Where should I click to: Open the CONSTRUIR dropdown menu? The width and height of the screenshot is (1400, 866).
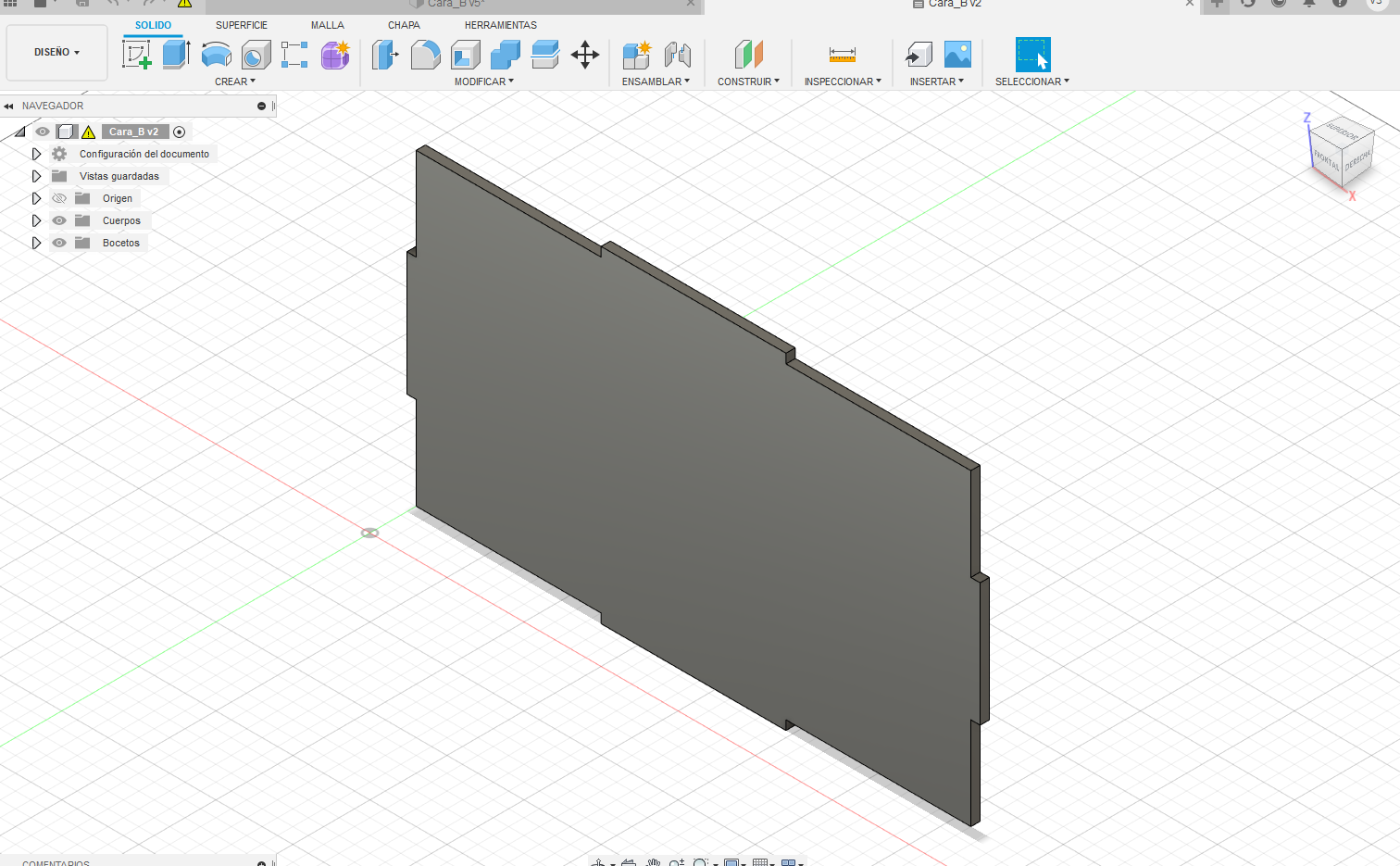tap(748, 82)
